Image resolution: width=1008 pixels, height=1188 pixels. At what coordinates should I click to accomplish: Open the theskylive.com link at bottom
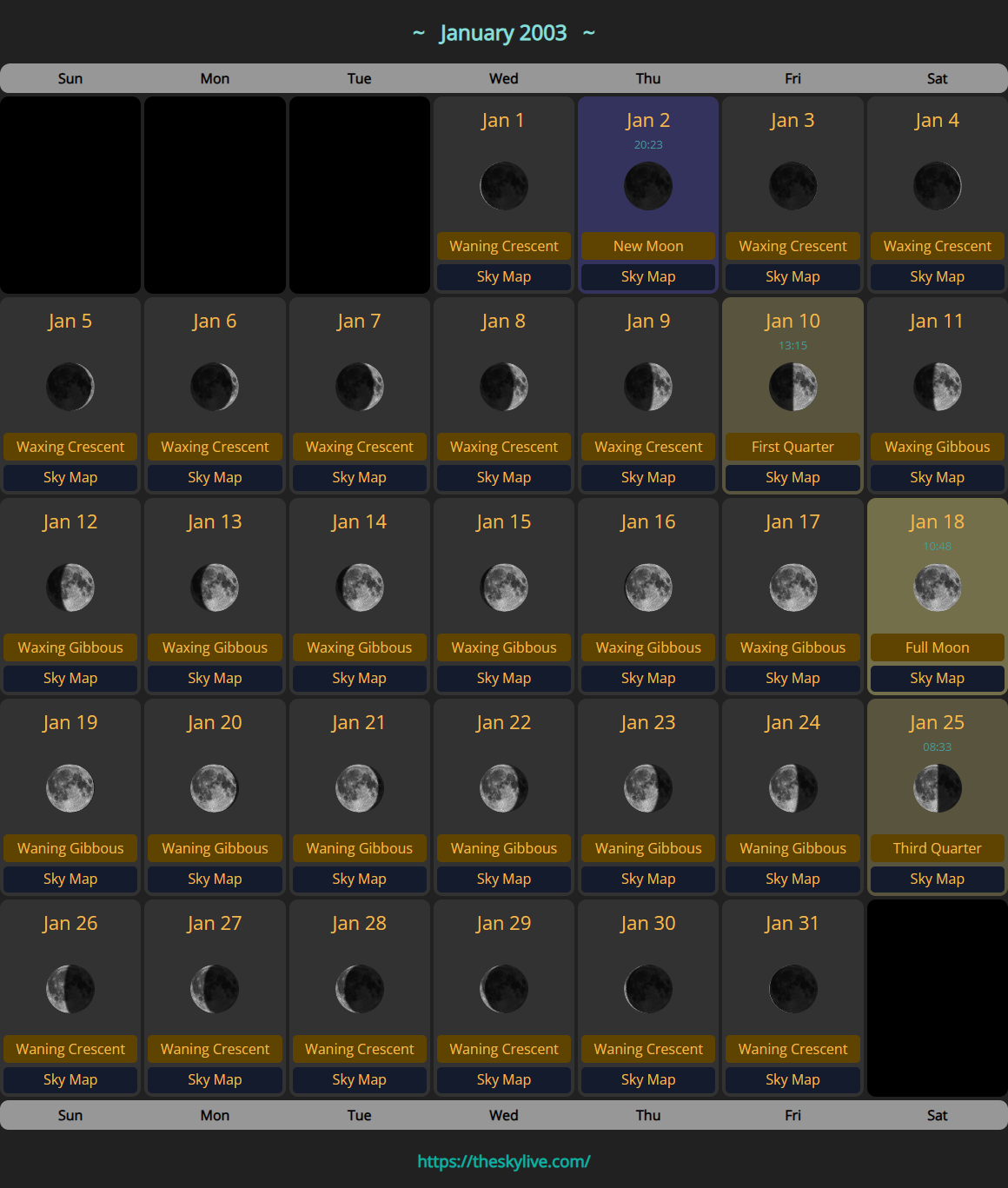pos(504,1161)
